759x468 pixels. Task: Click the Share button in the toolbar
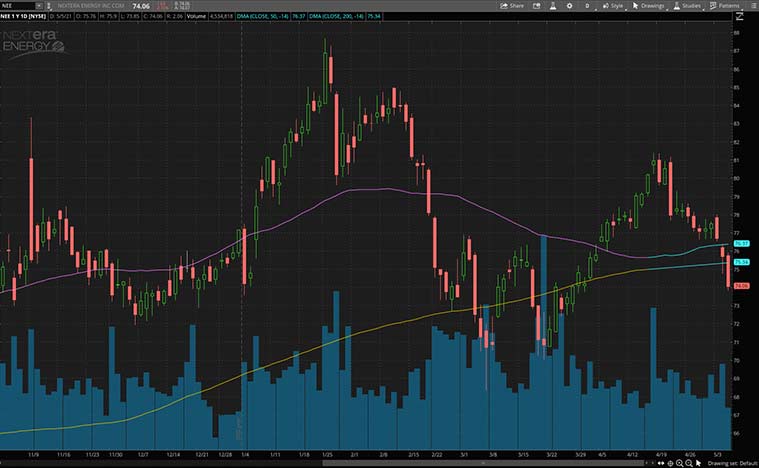(x=513, y=5)
